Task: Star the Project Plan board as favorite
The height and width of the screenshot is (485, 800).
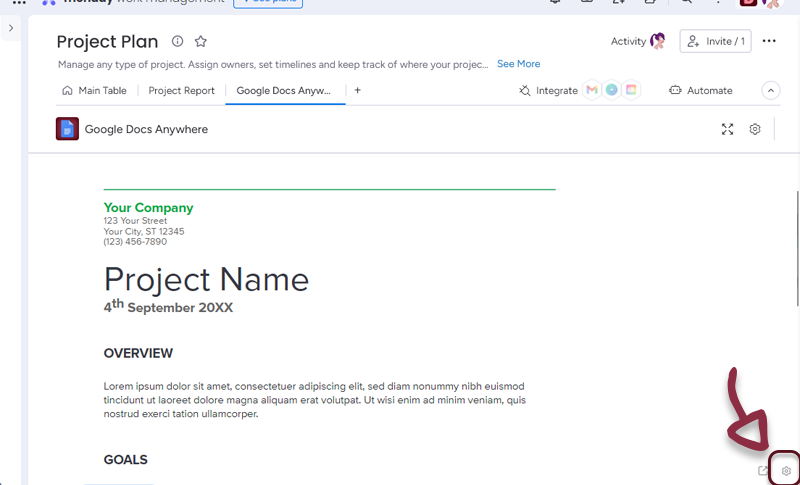Action: [201, 41]
